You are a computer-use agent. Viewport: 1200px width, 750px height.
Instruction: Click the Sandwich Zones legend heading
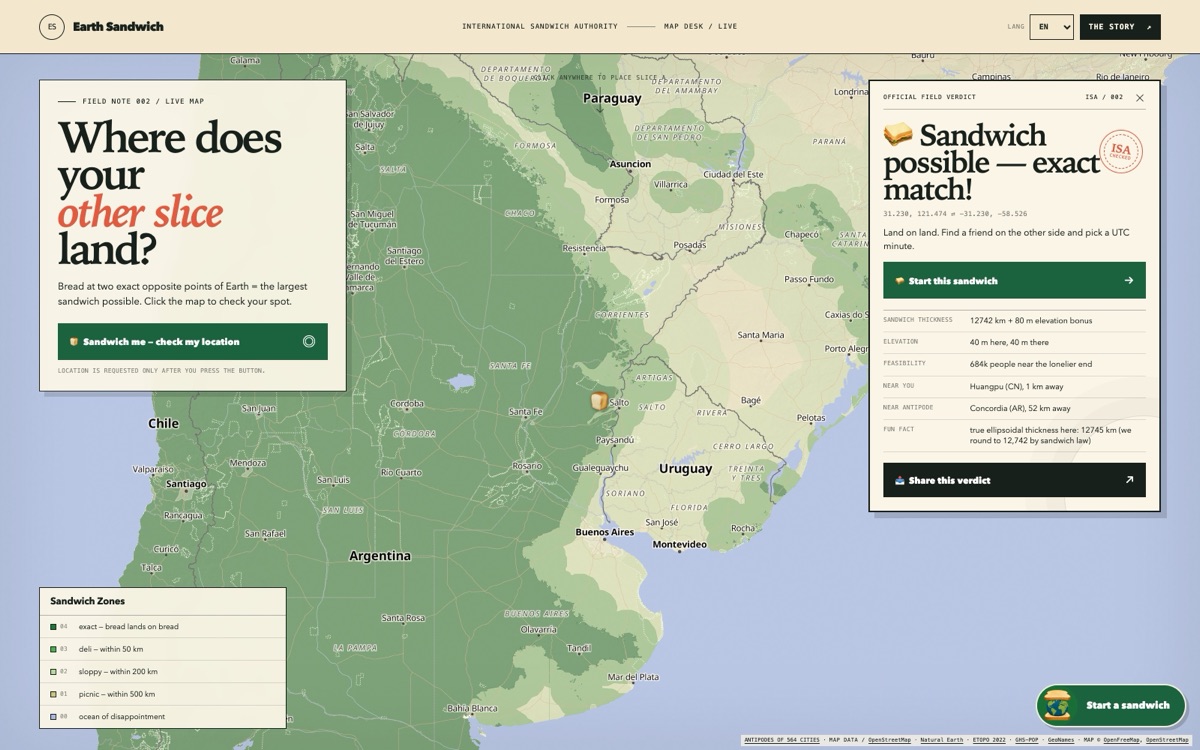click(x=88, y=601)
